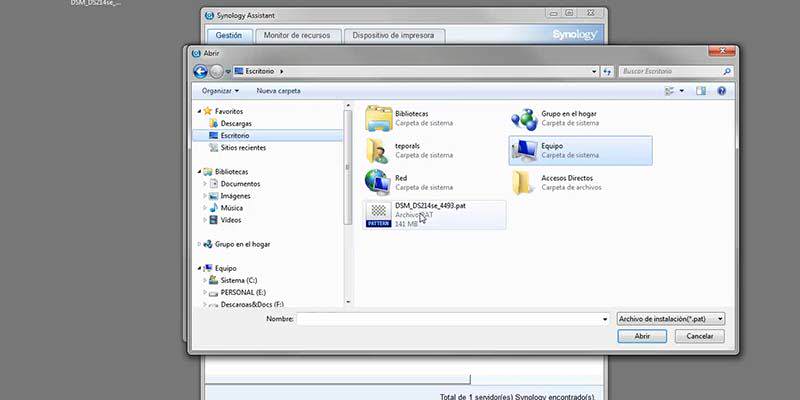Switch to Monitor de recursos tab

coord(296,36)
